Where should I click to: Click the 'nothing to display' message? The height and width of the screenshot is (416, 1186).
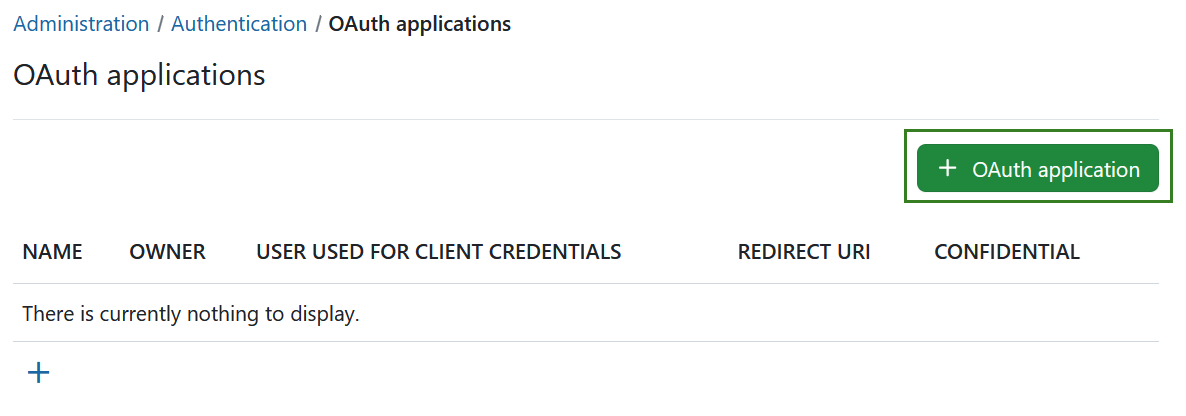[x=190, y=314]
